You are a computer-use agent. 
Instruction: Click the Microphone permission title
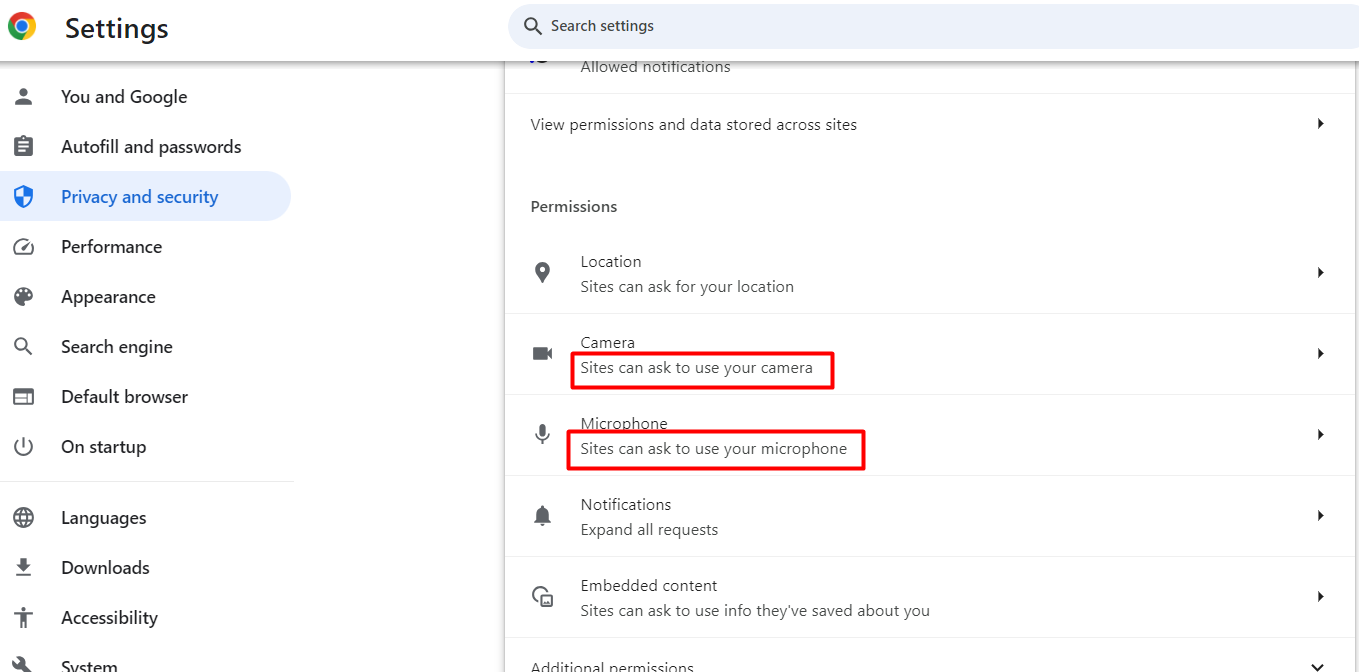coord(624,424)
